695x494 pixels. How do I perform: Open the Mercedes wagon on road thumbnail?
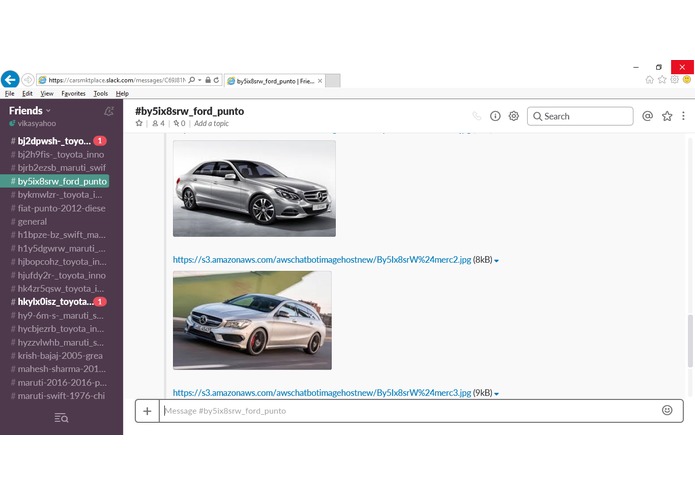(252, 320)
